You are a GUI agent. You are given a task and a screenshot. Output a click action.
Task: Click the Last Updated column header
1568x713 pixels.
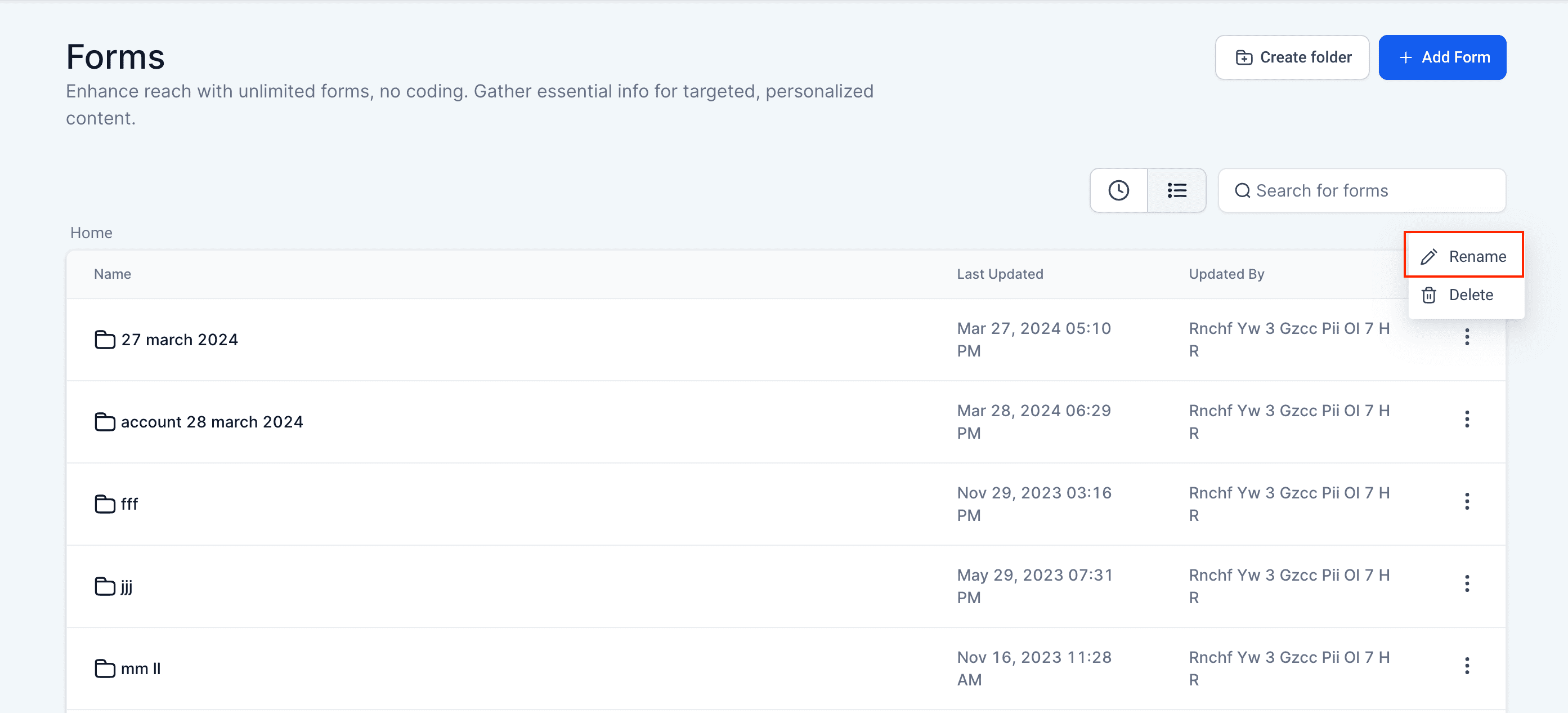click(x=1000, y=274)
